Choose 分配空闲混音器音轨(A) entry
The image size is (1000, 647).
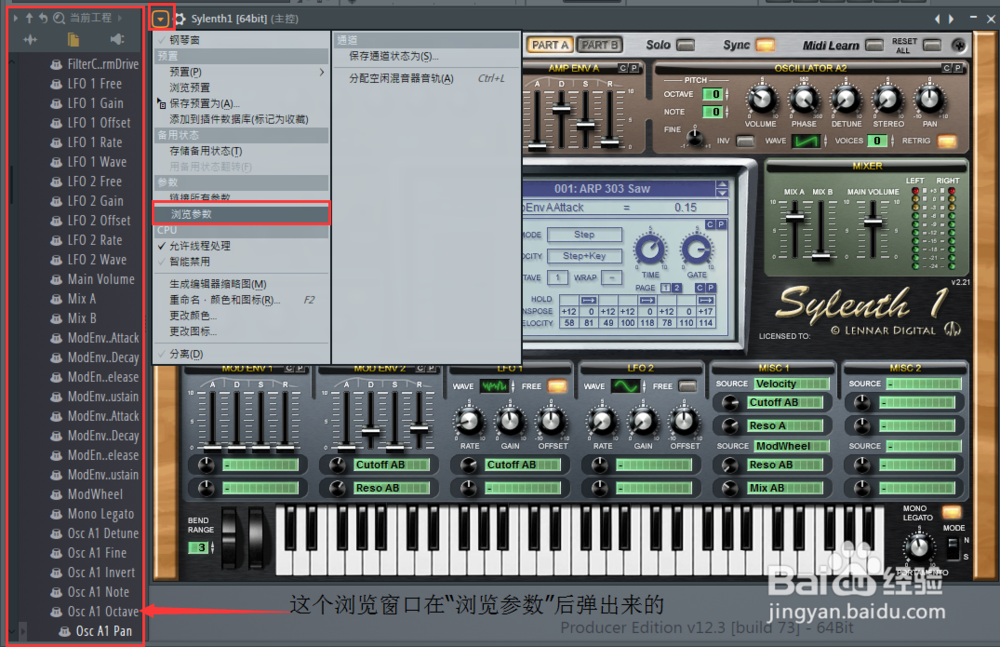click(x=425, y=78)
